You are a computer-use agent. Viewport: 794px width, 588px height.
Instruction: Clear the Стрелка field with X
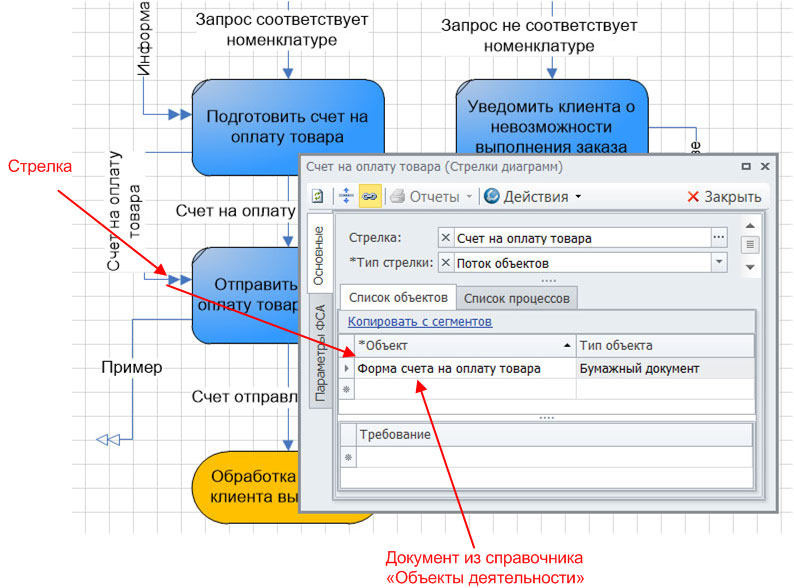point(446,238)
